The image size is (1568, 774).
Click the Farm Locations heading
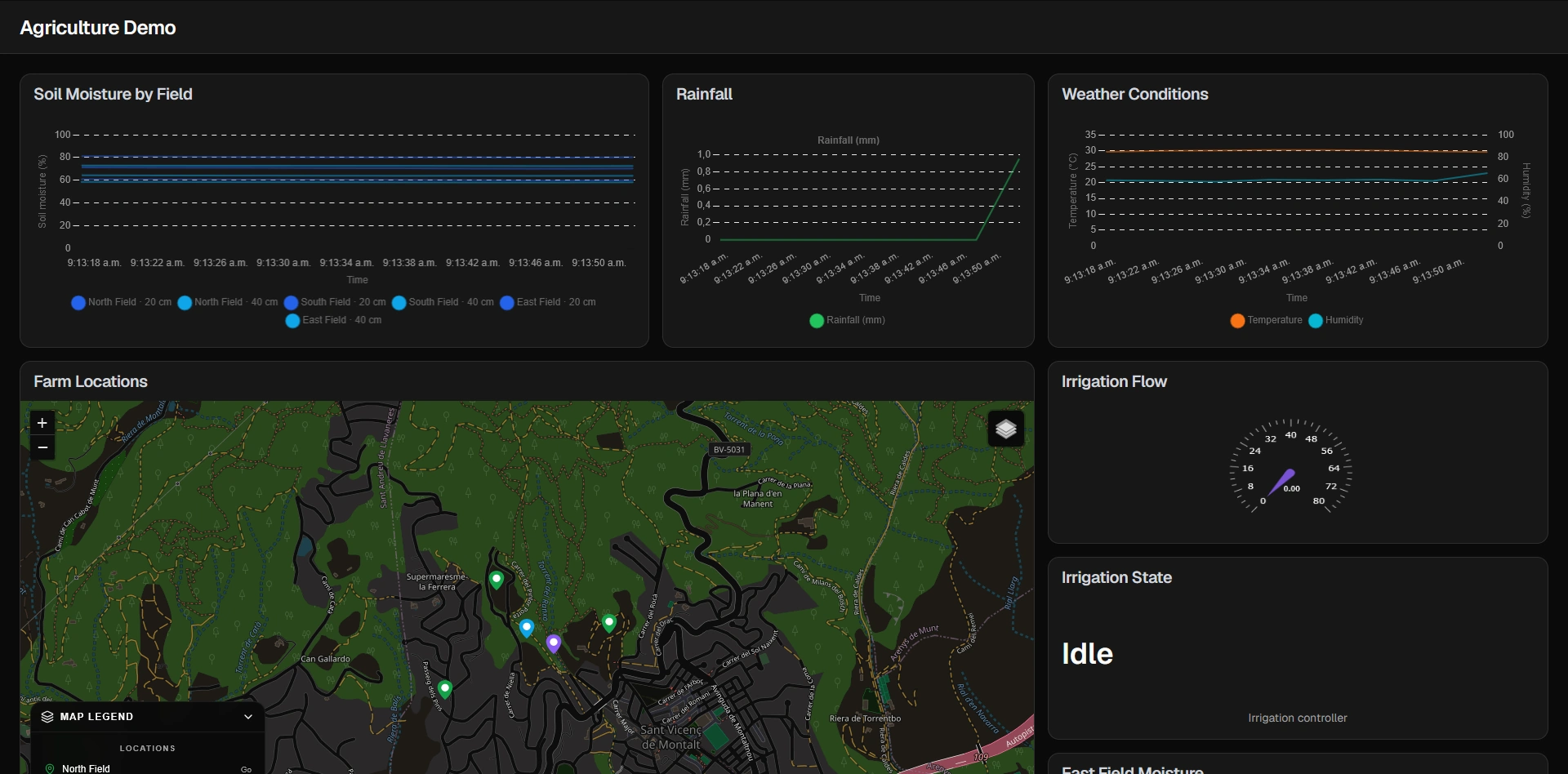pos(91,381)
